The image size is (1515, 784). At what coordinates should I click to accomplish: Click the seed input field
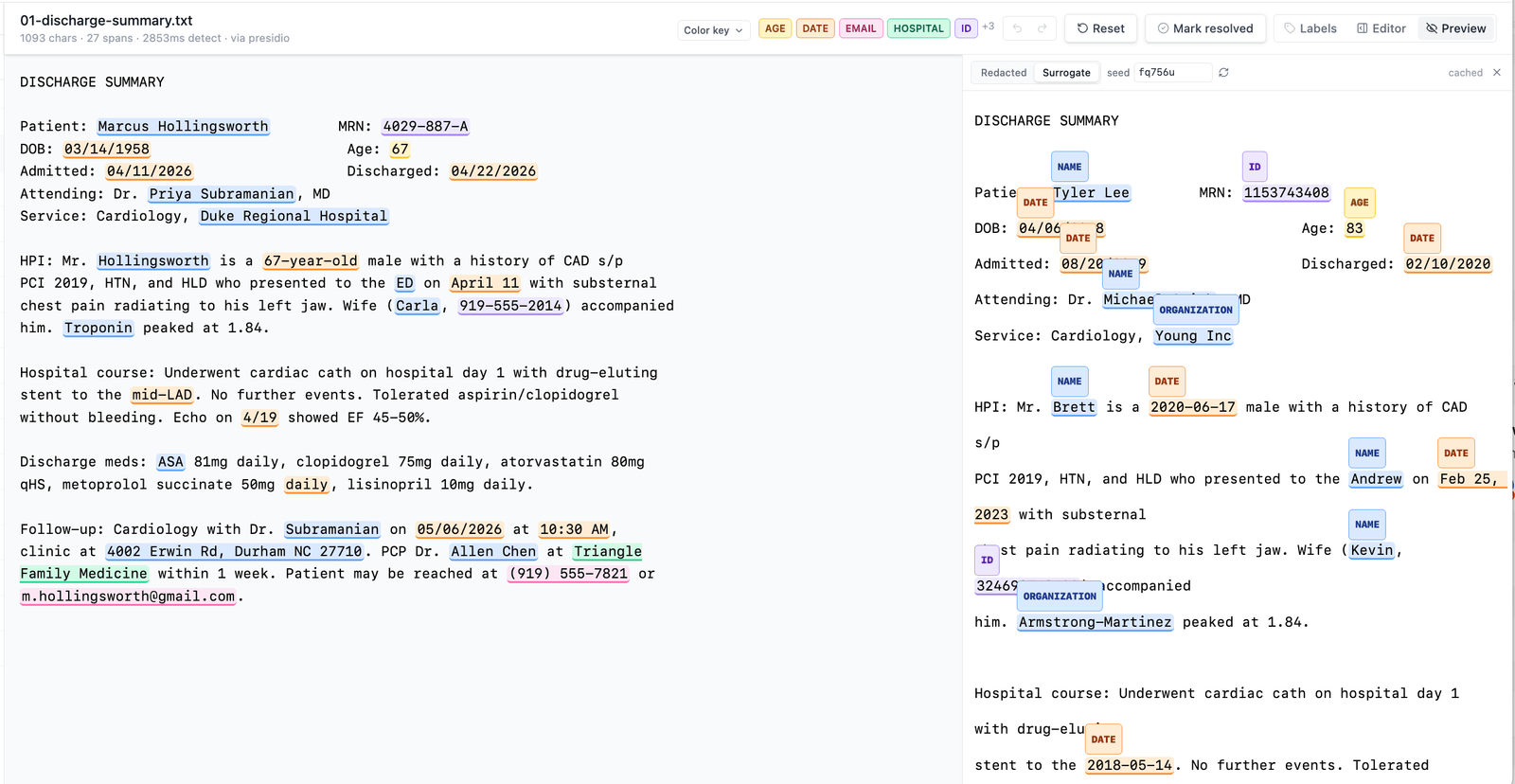1172,73
